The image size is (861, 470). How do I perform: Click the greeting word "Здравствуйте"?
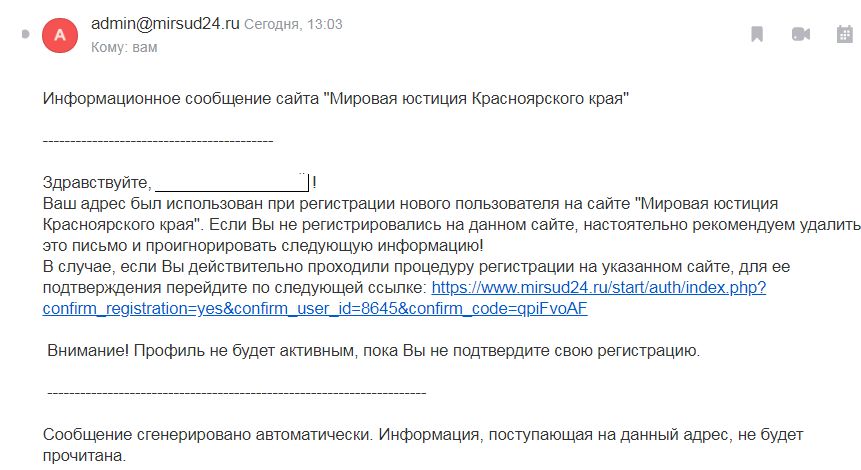point(96,183)
